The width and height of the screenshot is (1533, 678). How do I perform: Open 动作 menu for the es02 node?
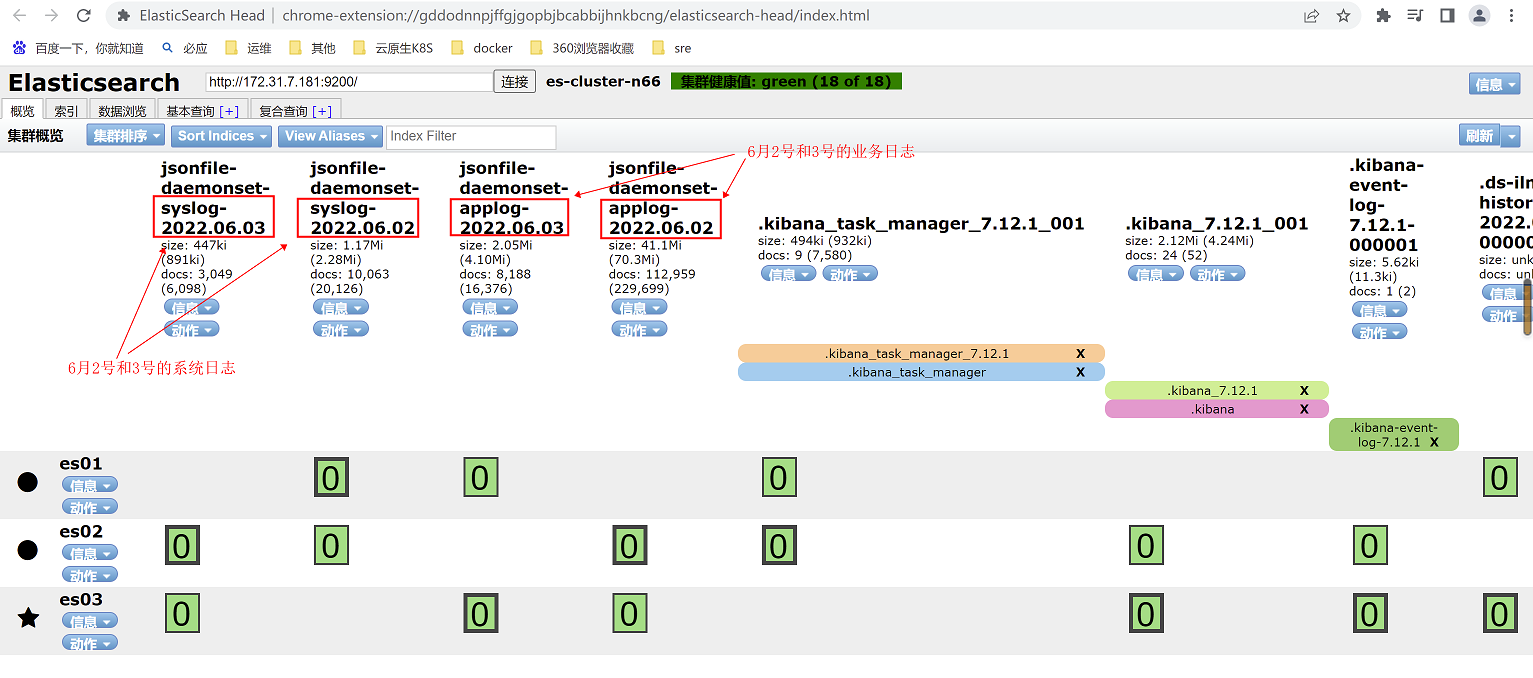[90, 575]
